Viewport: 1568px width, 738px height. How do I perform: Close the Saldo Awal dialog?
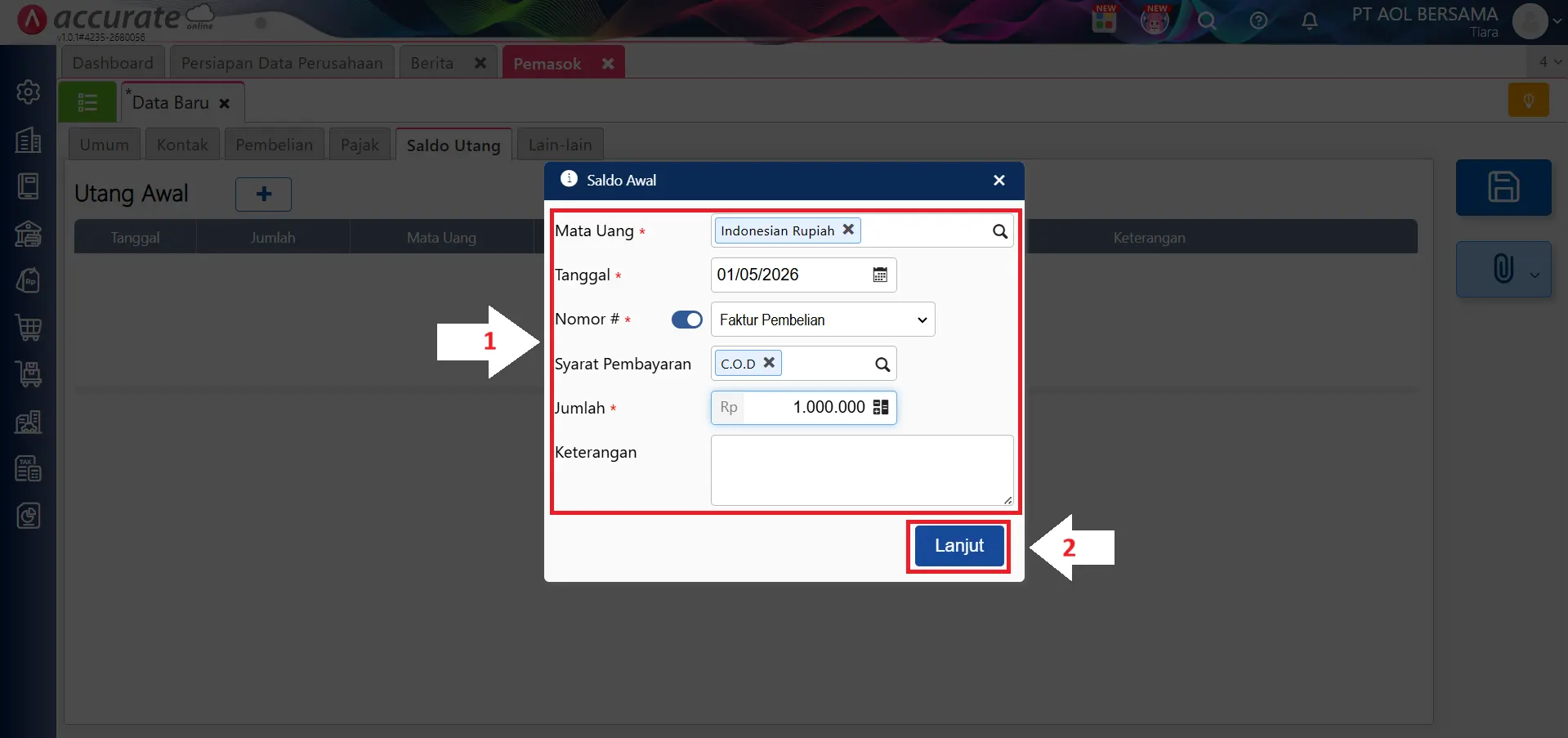click(998, 181)
